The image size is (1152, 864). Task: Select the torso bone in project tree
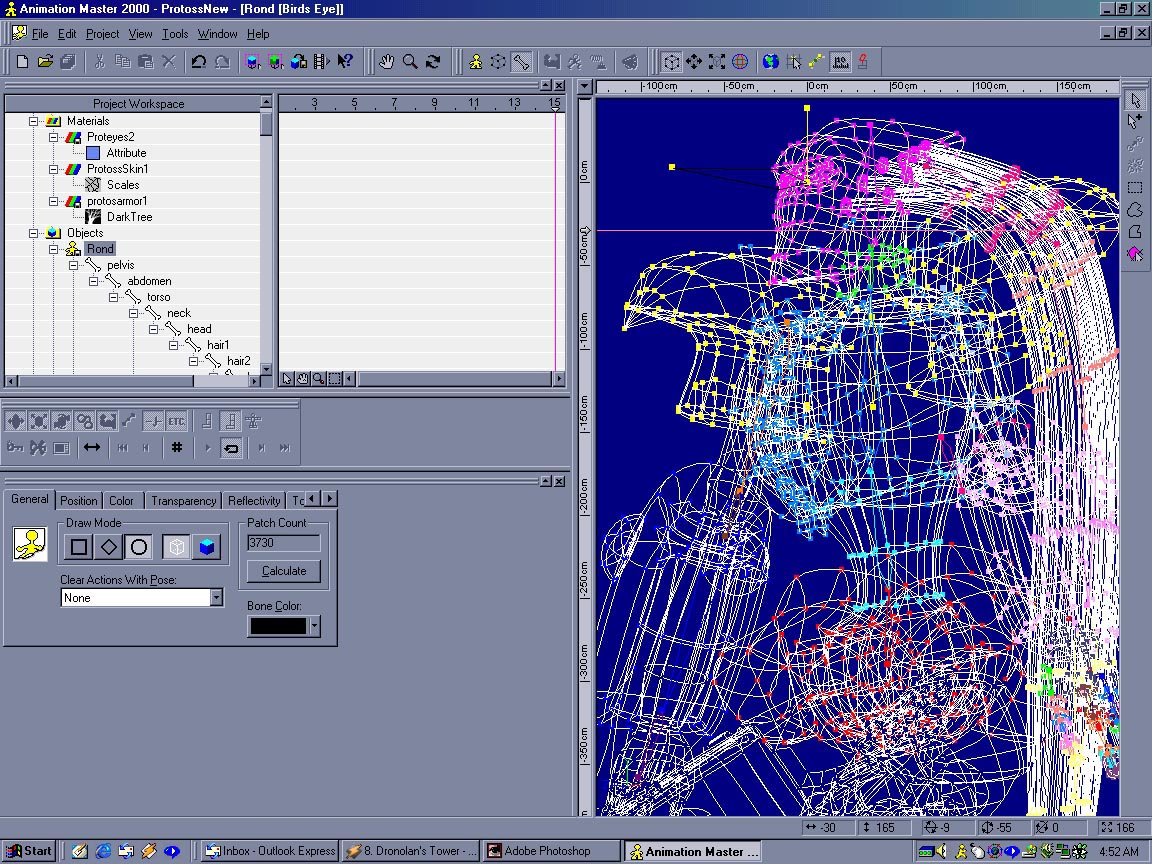tap(158, 297)
